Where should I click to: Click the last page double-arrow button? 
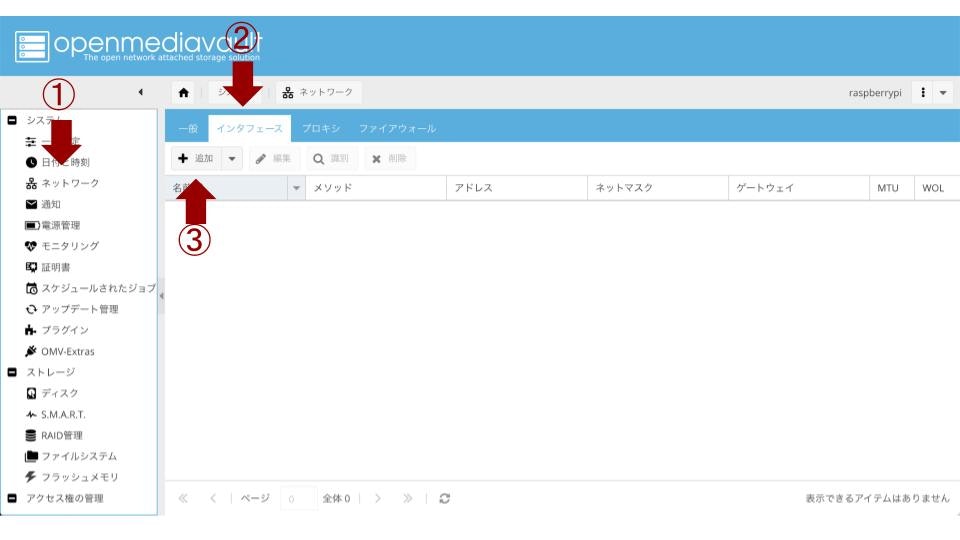click(408, 498)
